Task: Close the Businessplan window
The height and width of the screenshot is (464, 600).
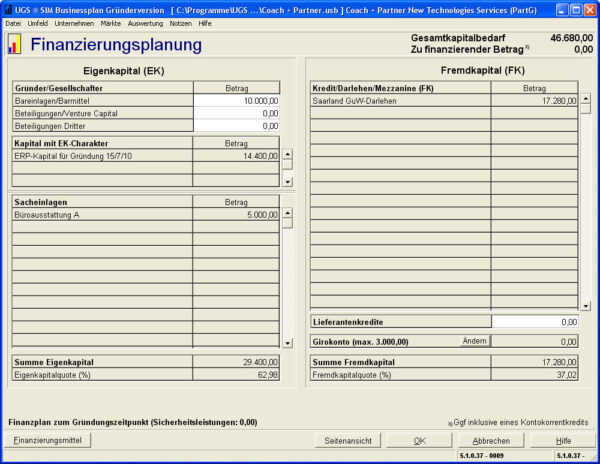Action: 590,10
